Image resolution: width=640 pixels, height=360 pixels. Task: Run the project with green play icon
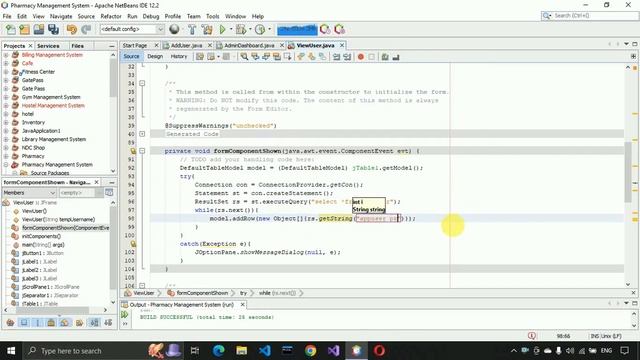222,29
